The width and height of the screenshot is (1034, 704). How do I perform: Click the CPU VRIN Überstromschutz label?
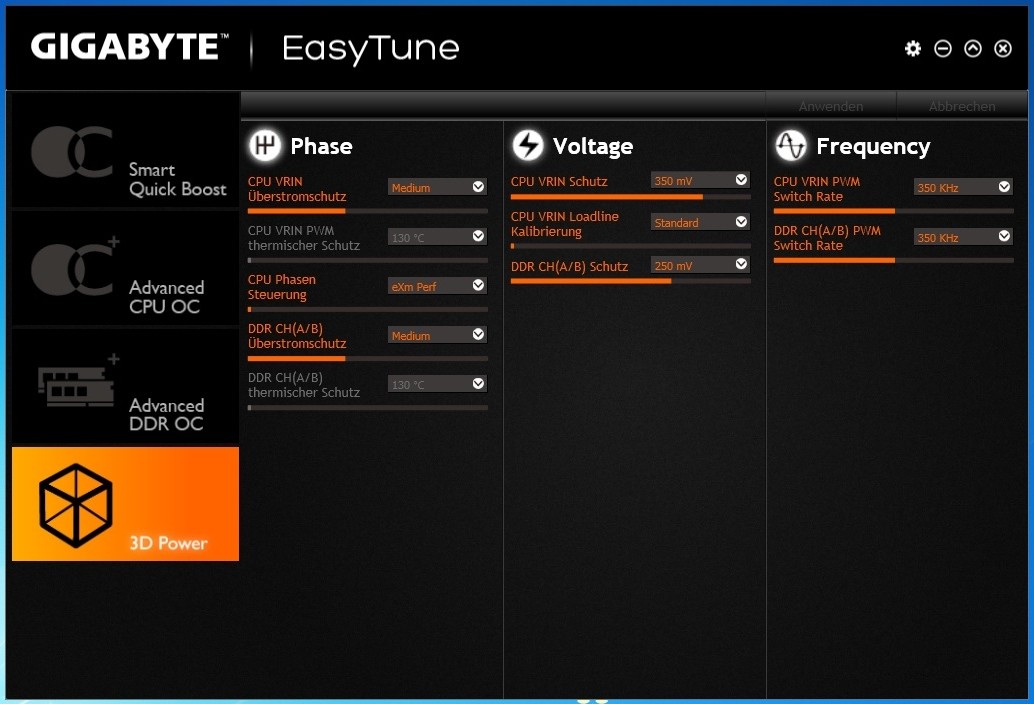pos(297,189)
